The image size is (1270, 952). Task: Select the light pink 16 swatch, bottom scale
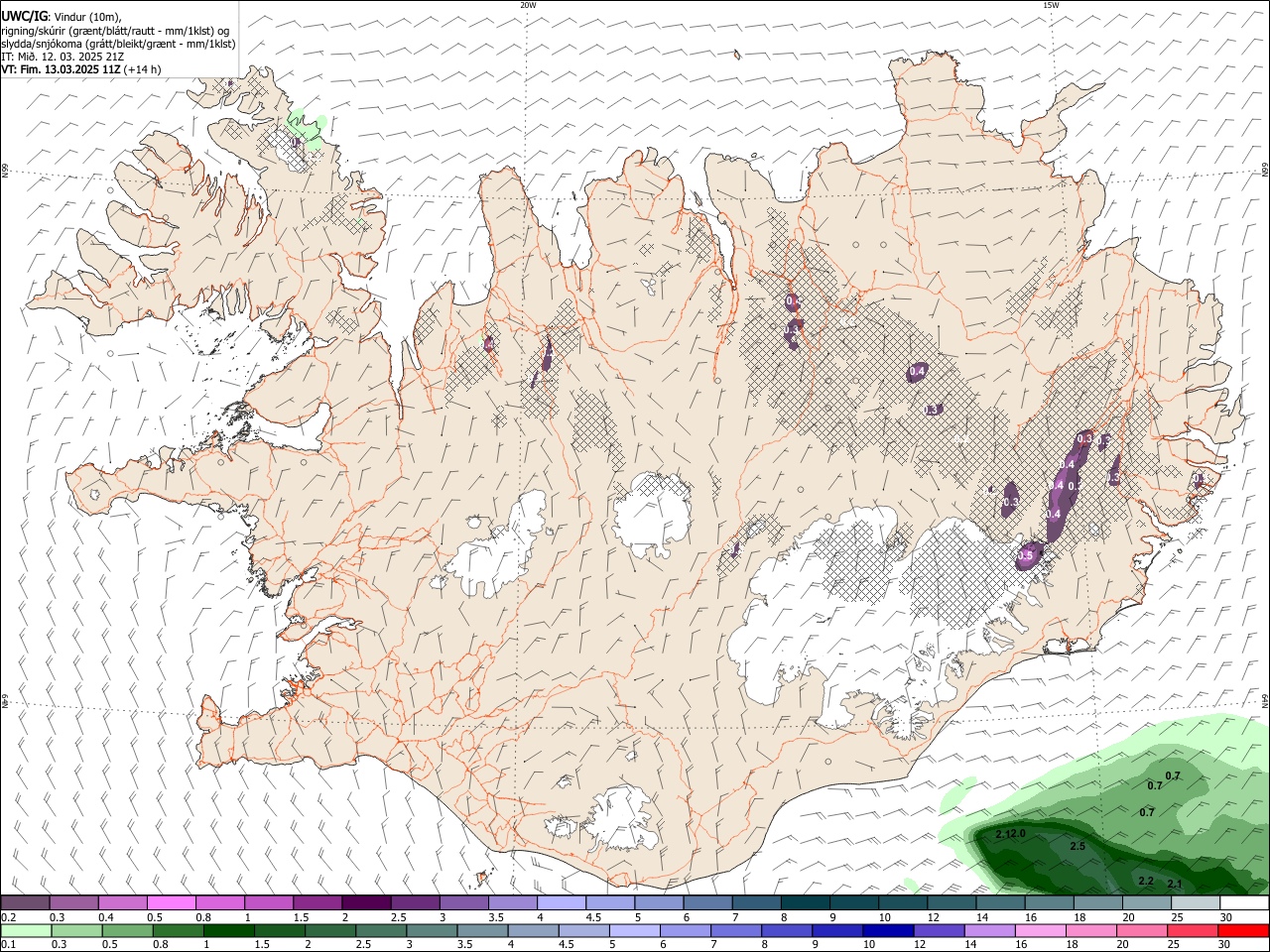point(1040,930)
